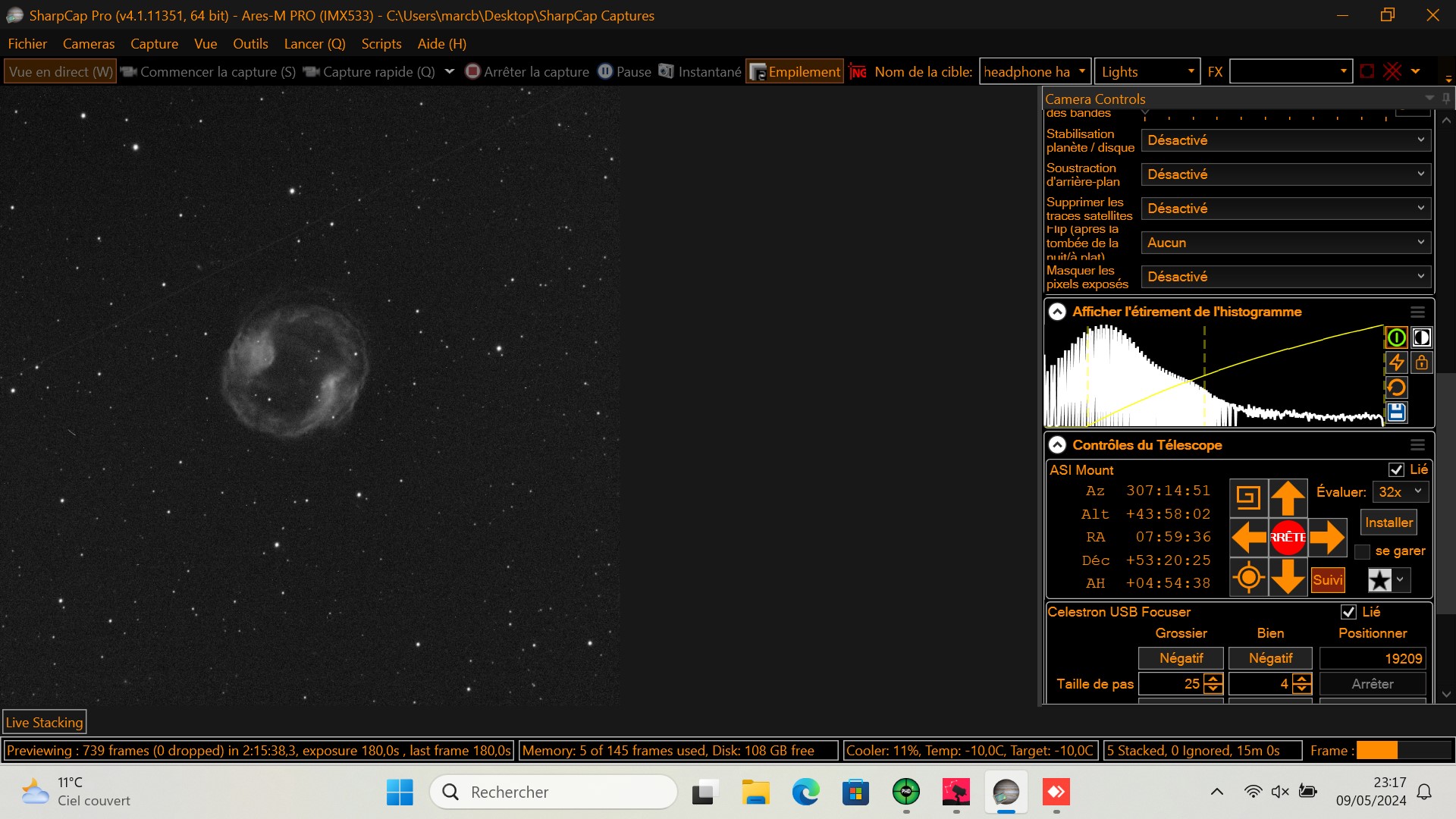Move the mount up with the up arrow
The width and height of the screenshot is (1456, 819).
(x=1288, y=498)
